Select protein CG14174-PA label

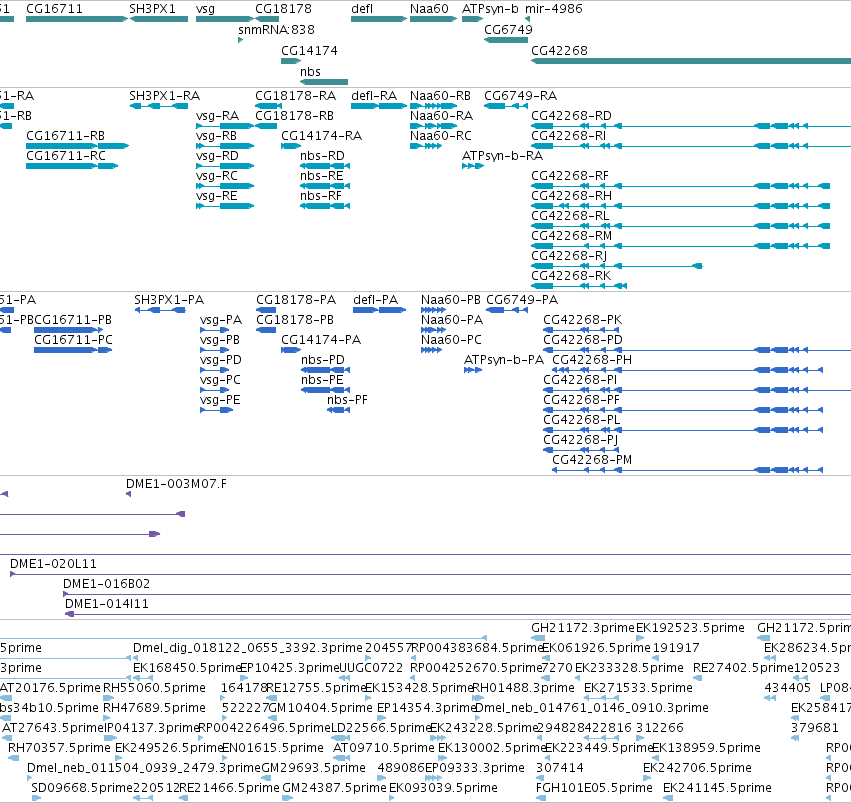[321, 340]
